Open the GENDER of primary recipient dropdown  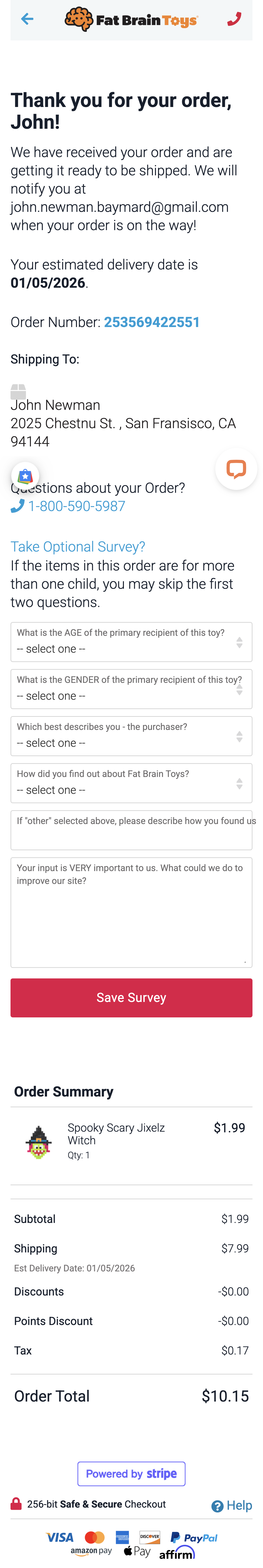(x=131, y=689)
